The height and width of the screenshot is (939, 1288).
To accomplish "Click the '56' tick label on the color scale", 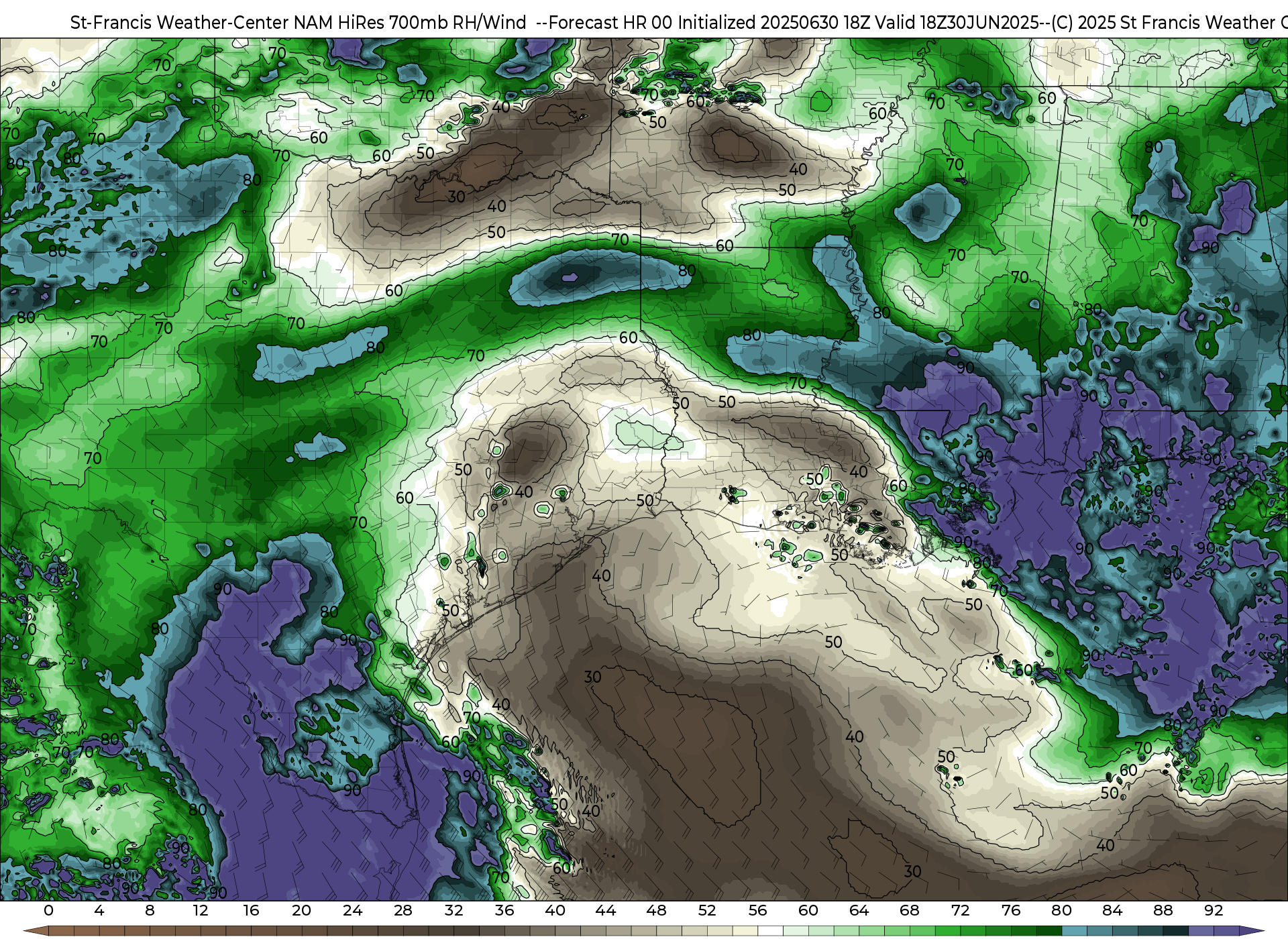I will [757, 910].
